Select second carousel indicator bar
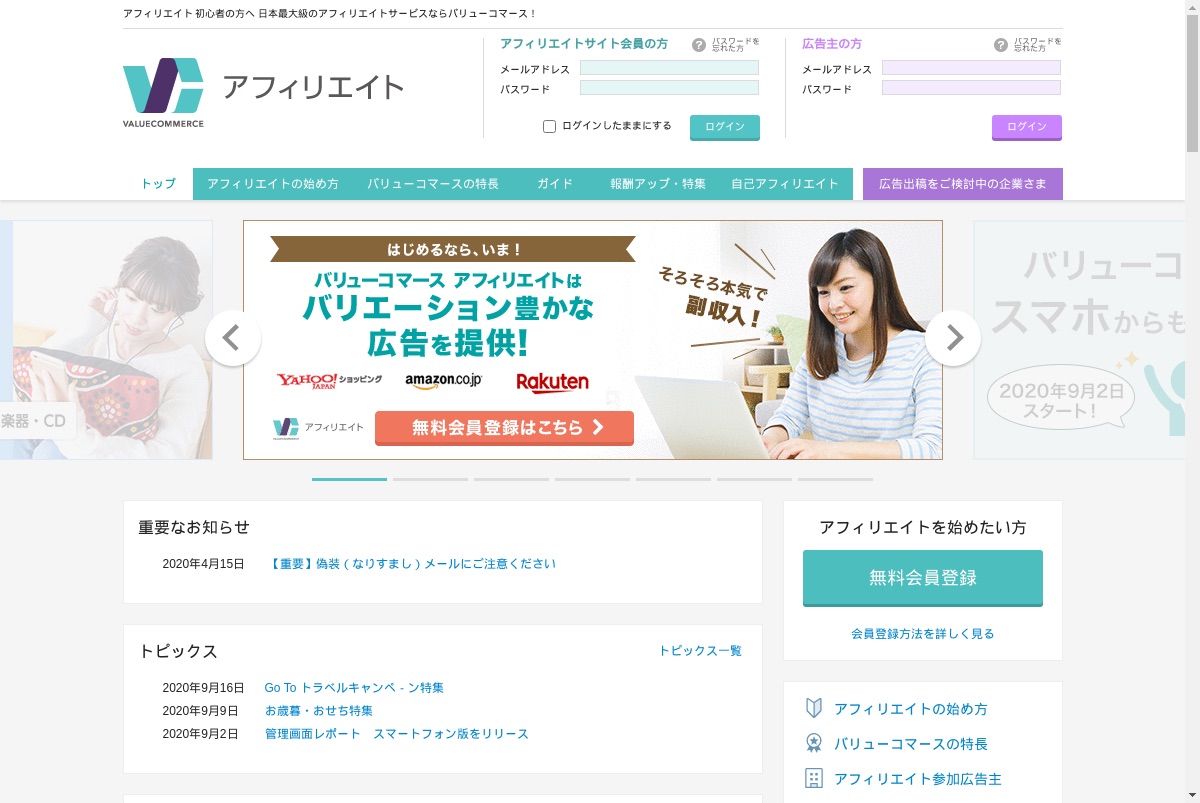This screenshot has height=803, width=1200. pos(430,479)
